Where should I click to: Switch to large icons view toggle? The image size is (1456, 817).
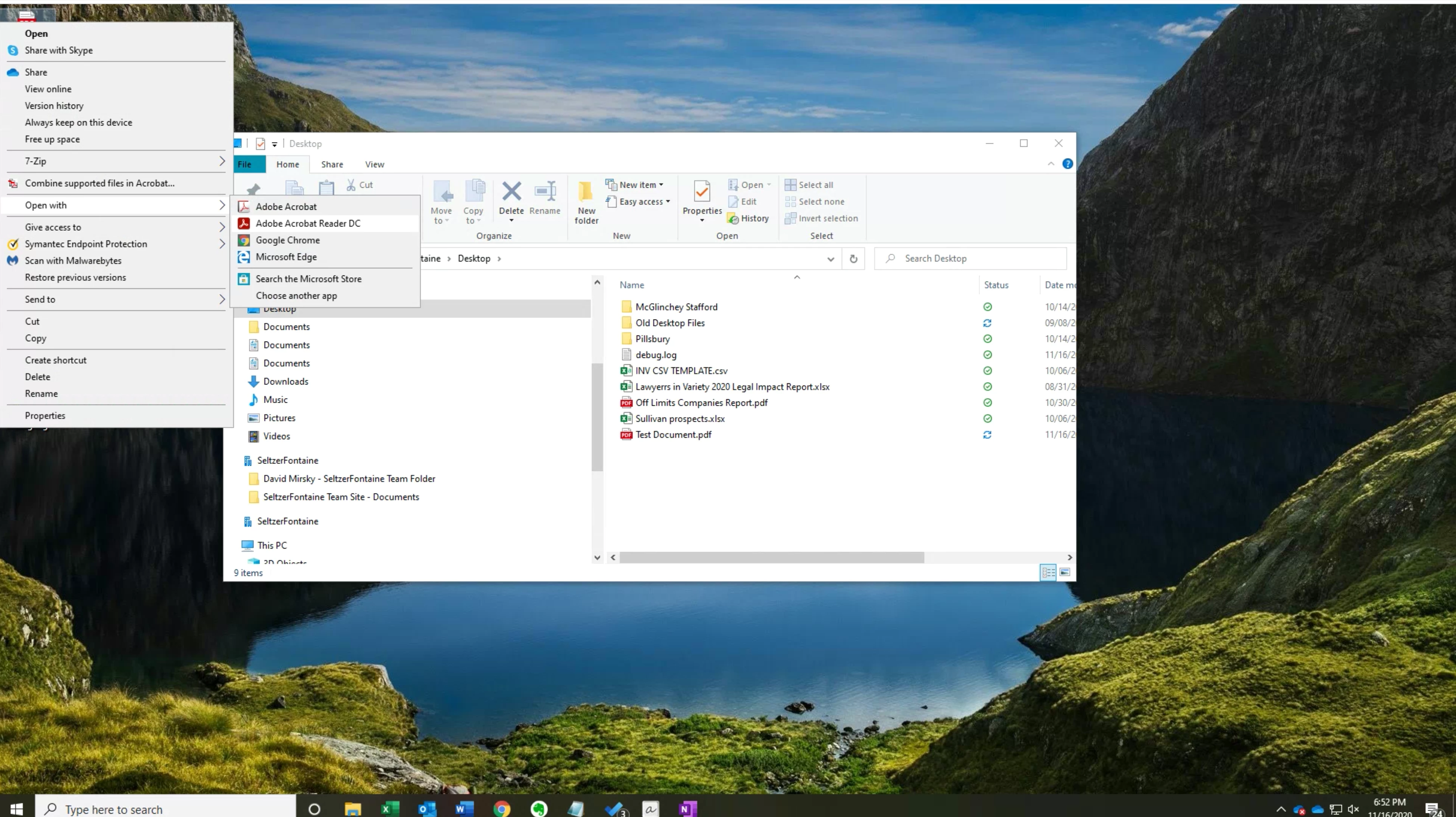1064,572
